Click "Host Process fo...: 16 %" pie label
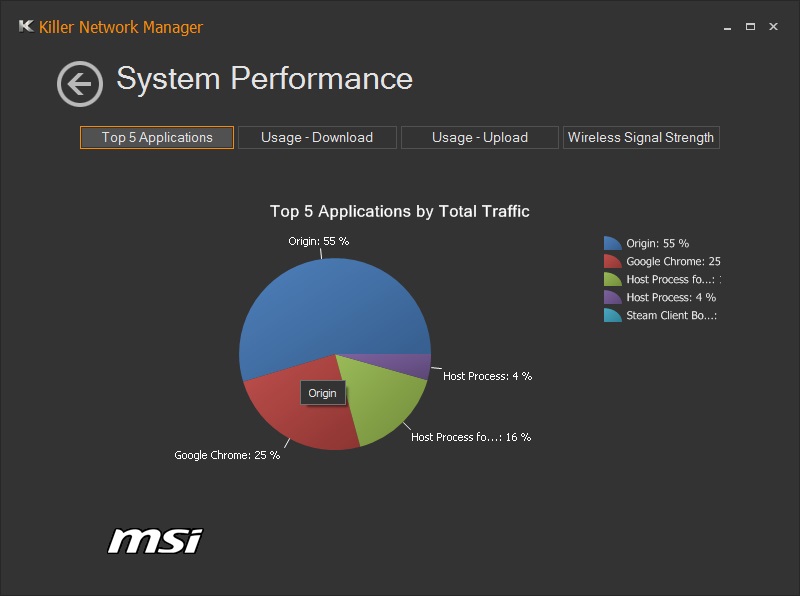The width and height of the screenshot is (800, 596). pyautogui.click(x=471, y=437)
